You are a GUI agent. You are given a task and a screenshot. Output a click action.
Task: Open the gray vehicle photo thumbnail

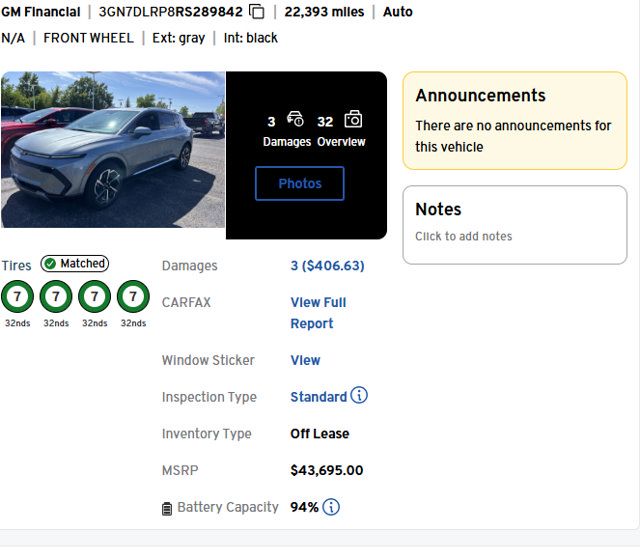[x=113, y=149]
